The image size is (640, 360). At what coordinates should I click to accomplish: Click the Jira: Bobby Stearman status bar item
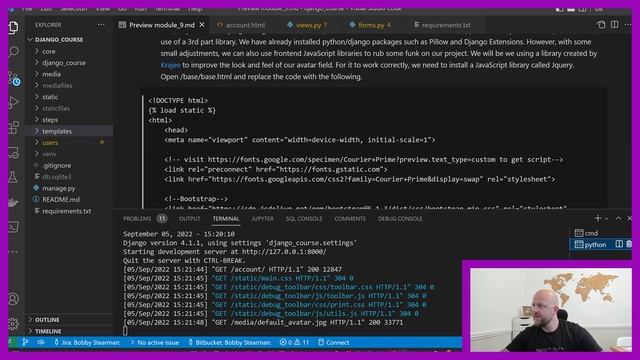click(x=87, y=342)
